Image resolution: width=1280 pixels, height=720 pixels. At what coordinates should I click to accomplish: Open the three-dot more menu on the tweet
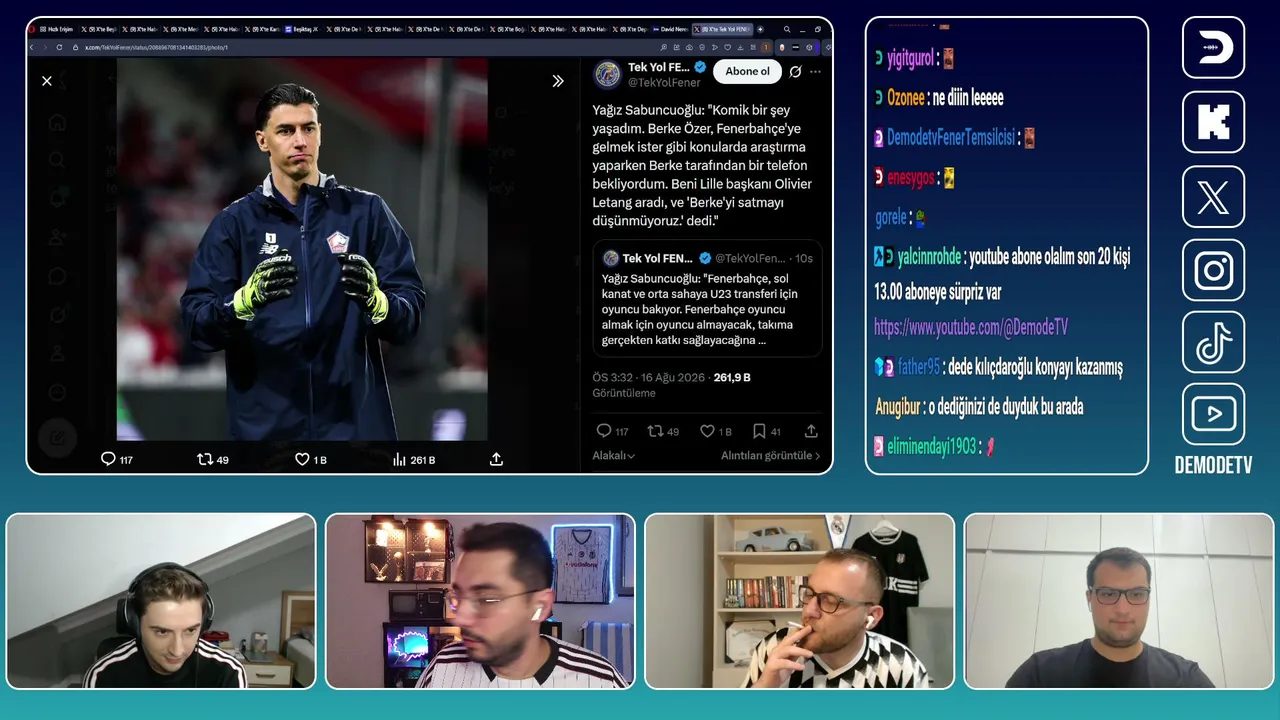pos(816,72)
